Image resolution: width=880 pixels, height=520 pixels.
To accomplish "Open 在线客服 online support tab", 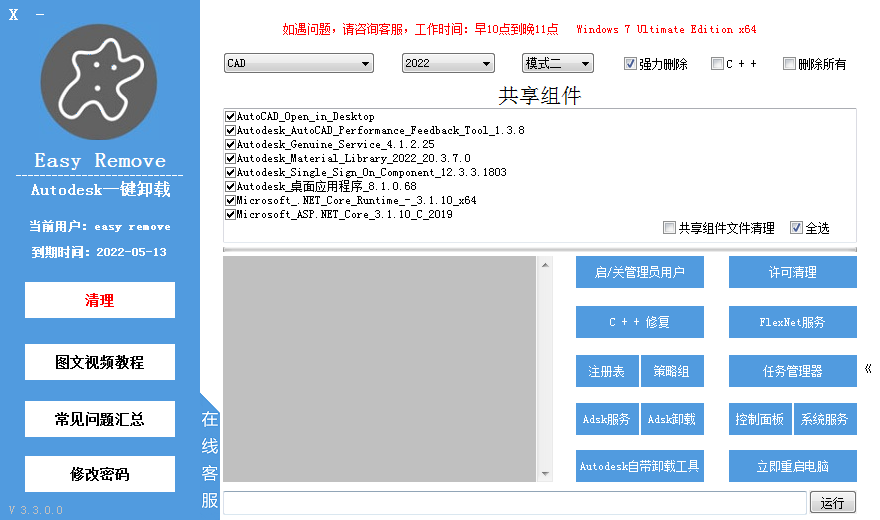I will [x=210, y=459].
